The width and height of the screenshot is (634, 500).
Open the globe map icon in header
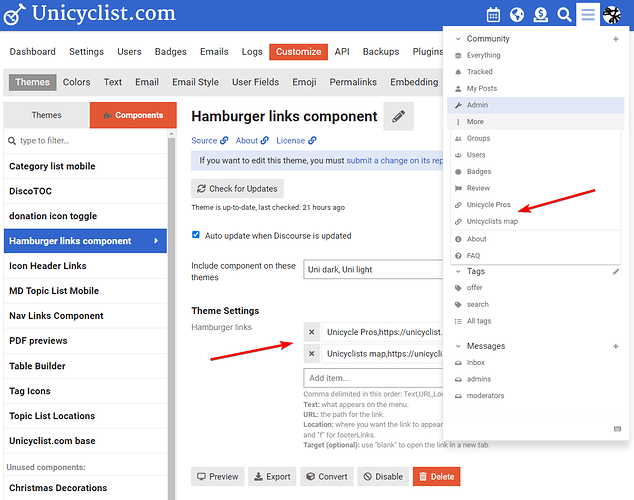(x=517, y=15)
